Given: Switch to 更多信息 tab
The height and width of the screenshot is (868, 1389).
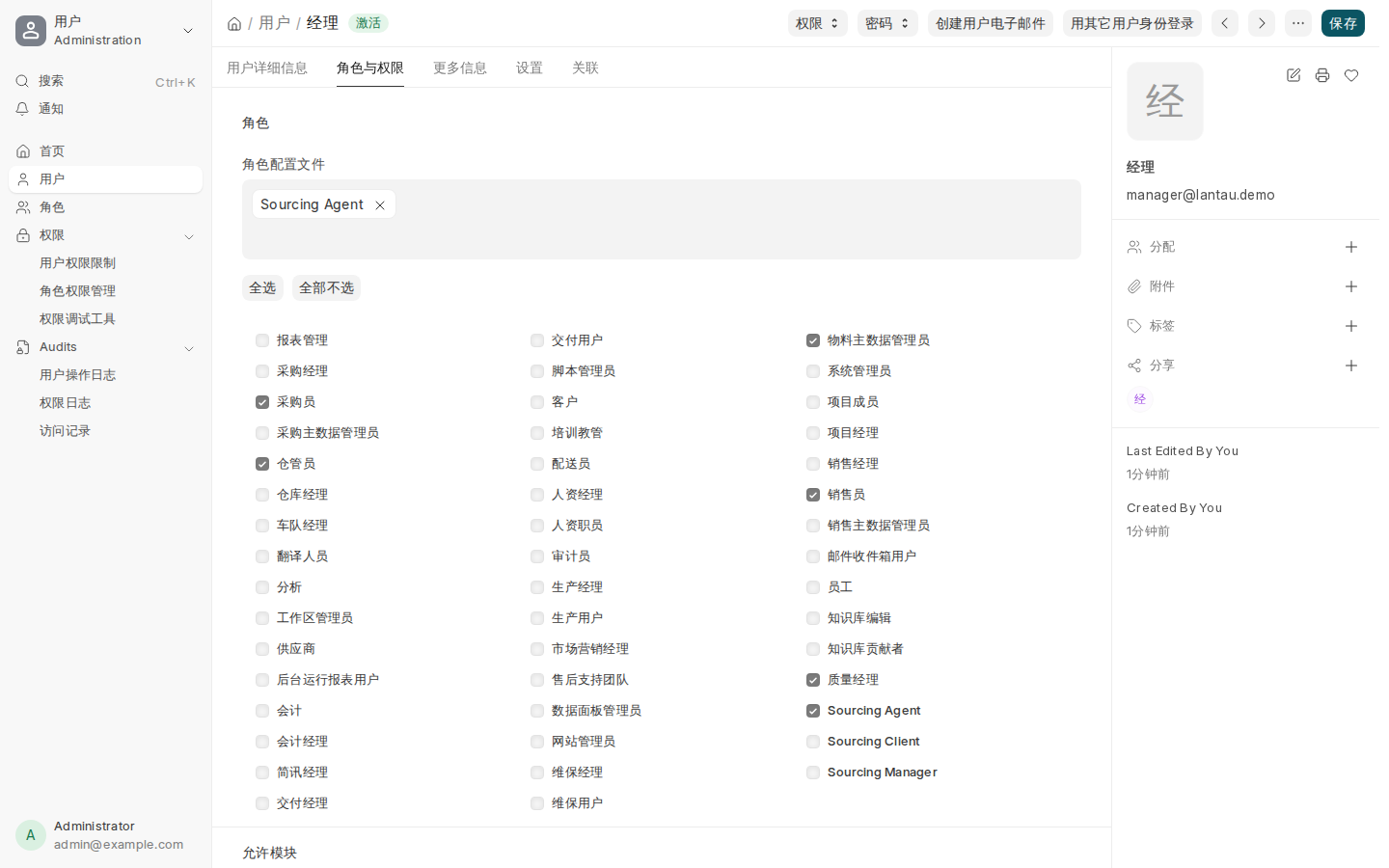Looking at the screenshot, I should click(x=460, y=68).
